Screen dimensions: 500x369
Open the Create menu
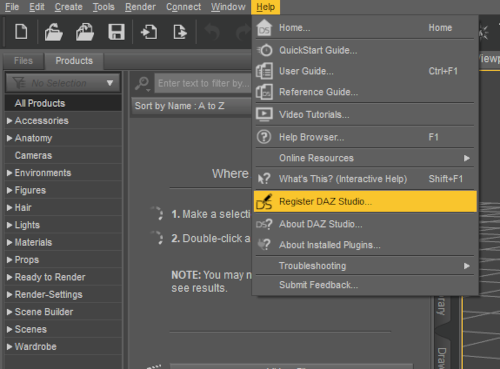click(x=68, y=7)
